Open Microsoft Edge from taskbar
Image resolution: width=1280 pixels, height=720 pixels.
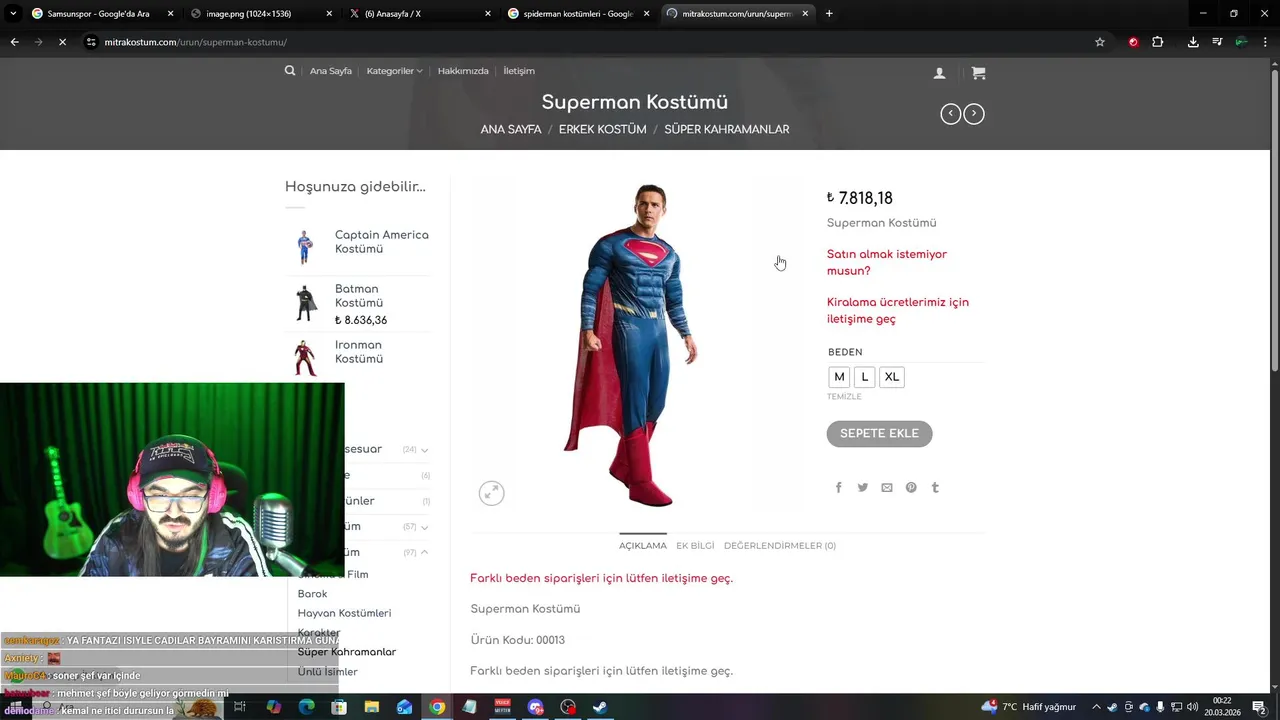pyautogui.click(x=306, y=707)
